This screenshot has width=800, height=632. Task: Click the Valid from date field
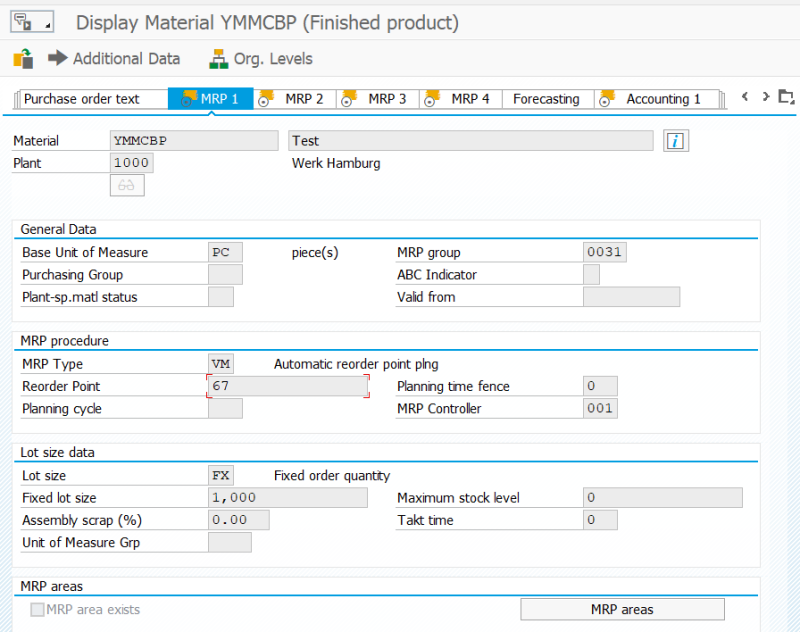pos(632,297)
